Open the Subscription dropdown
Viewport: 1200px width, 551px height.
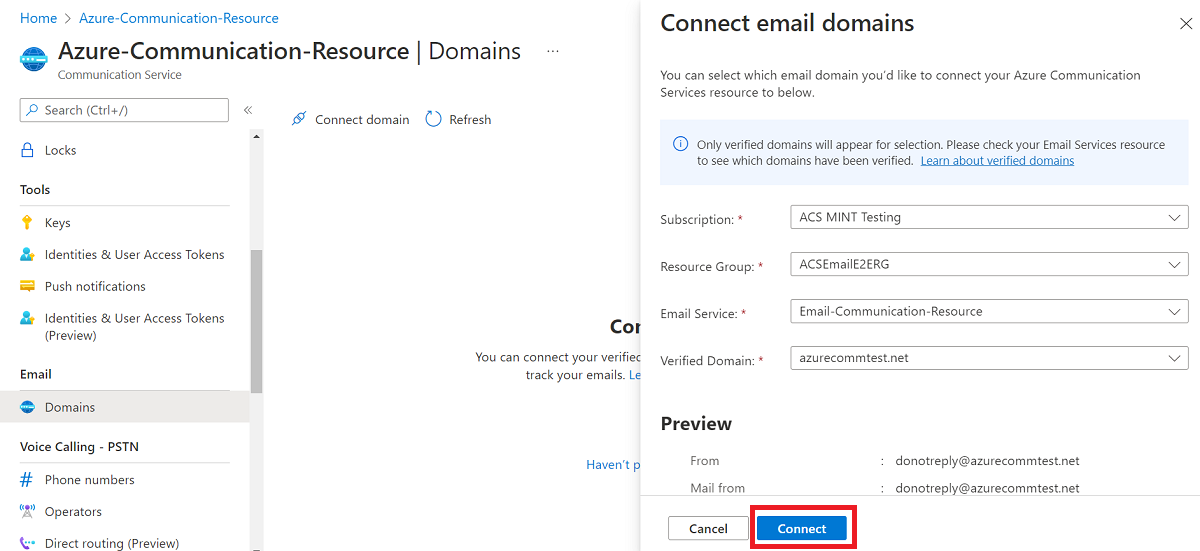click(x=988, y=217)
